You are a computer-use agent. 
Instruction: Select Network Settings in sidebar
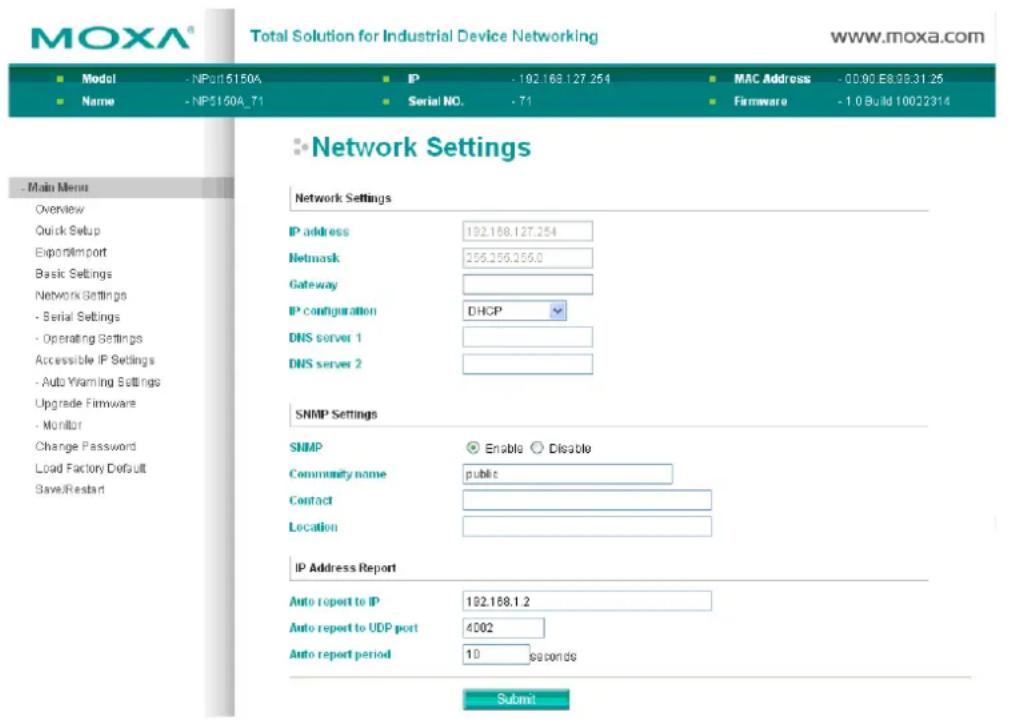click(x=81, y=296)
